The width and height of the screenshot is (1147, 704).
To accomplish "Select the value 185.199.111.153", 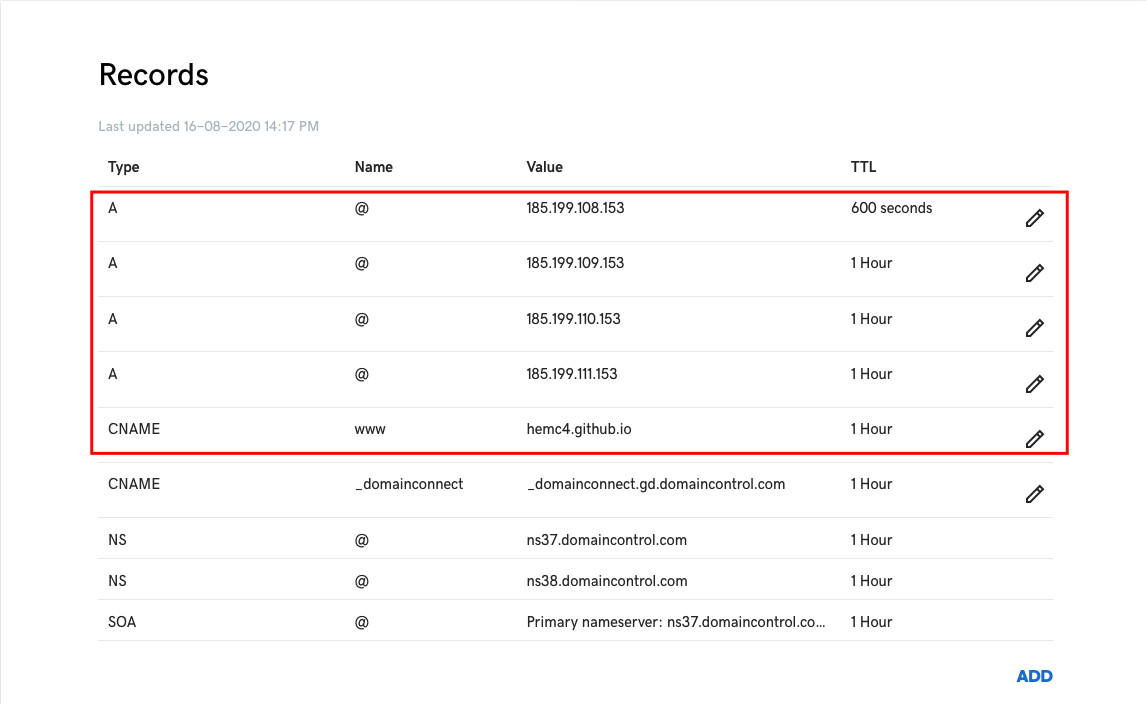I will pyautogui.click(x=572, y=374).
